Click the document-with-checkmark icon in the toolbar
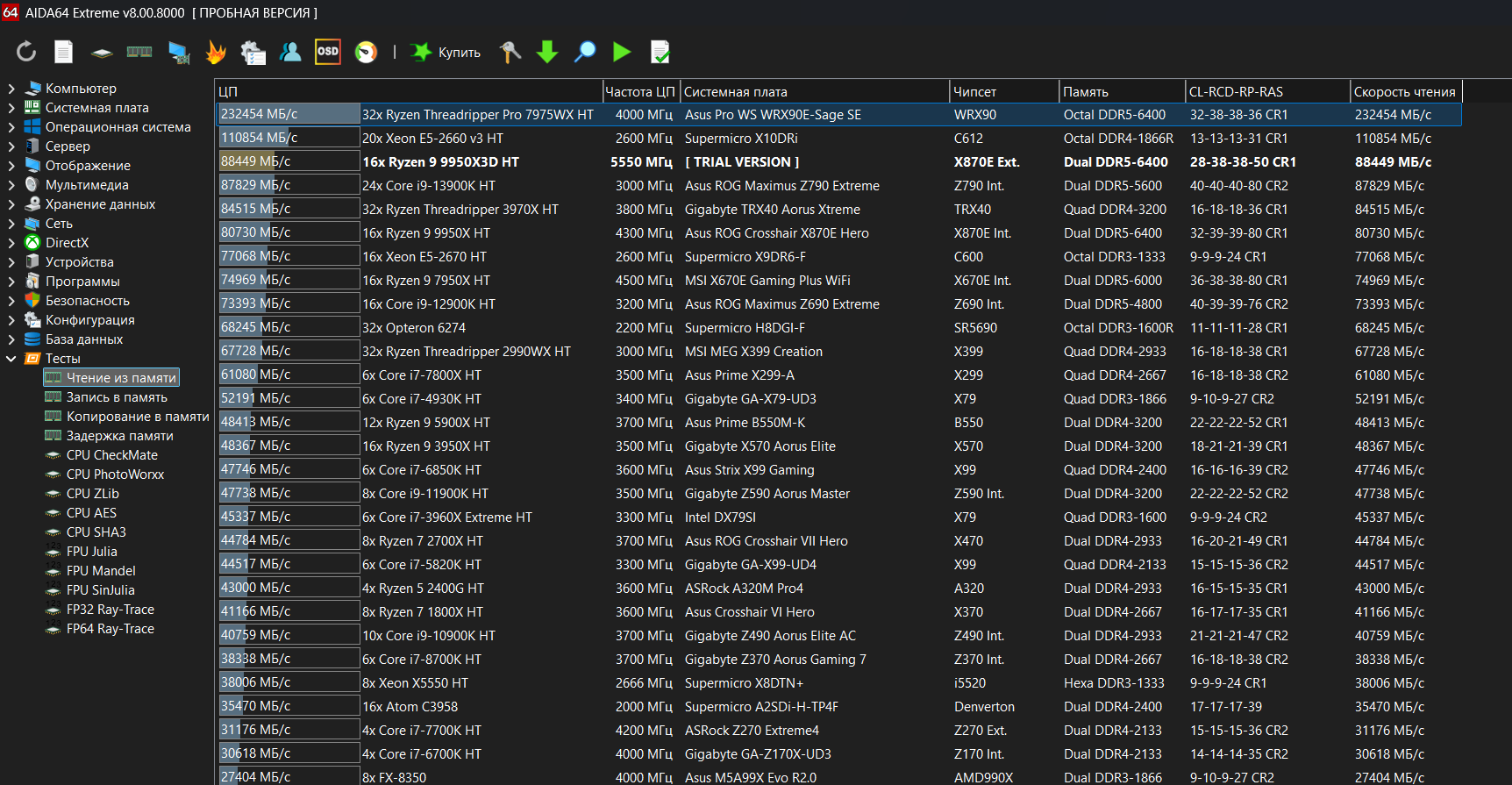The height and width of the screenshot is (785, 1512). [x=660, y=52]
